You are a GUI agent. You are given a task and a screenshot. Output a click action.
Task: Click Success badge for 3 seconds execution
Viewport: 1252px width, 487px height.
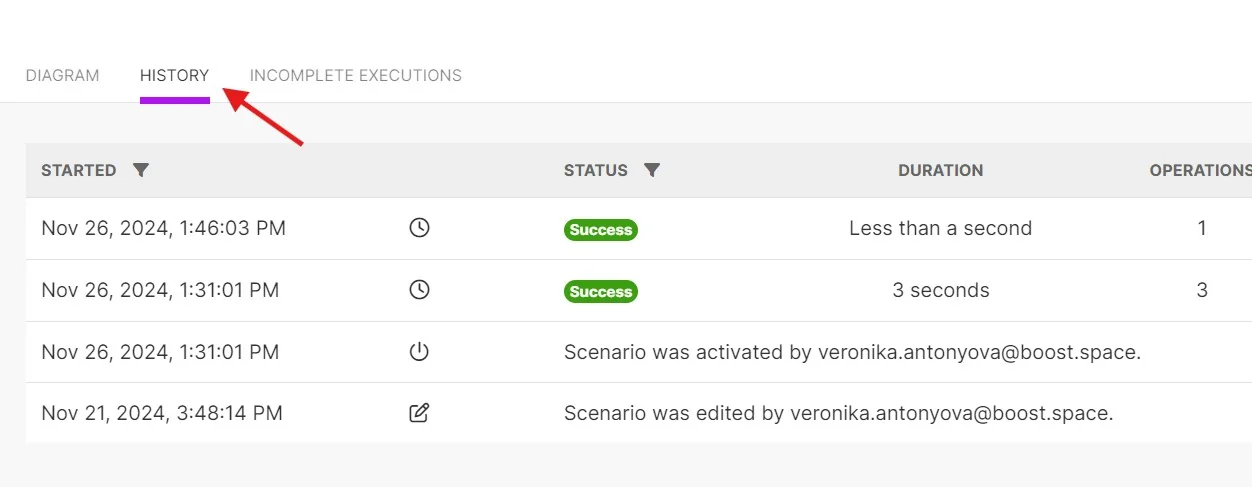click(601, 292)
